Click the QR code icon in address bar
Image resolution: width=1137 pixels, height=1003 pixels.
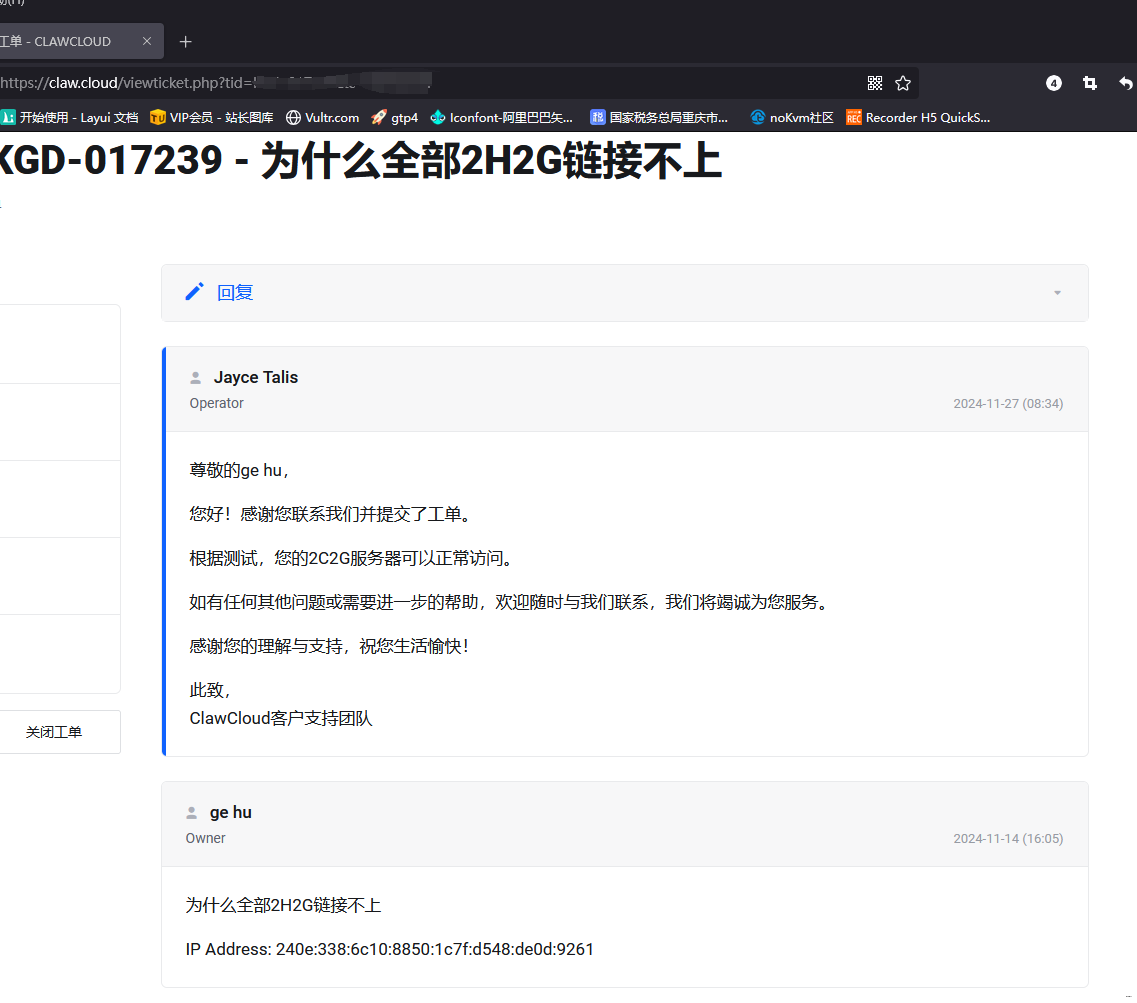tap(875, 83)
